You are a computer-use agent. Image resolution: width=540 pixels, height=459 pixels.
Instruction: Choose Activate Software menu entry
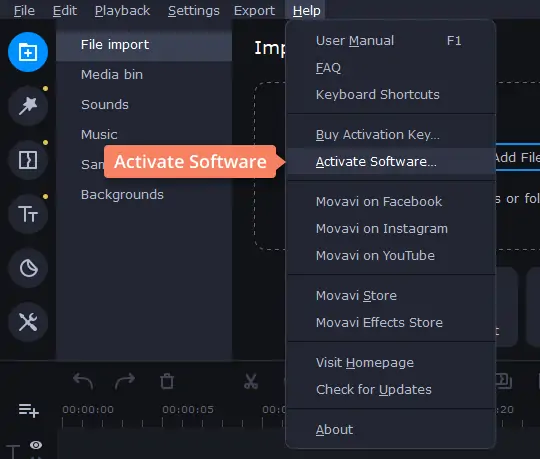(x=391, y=161)
